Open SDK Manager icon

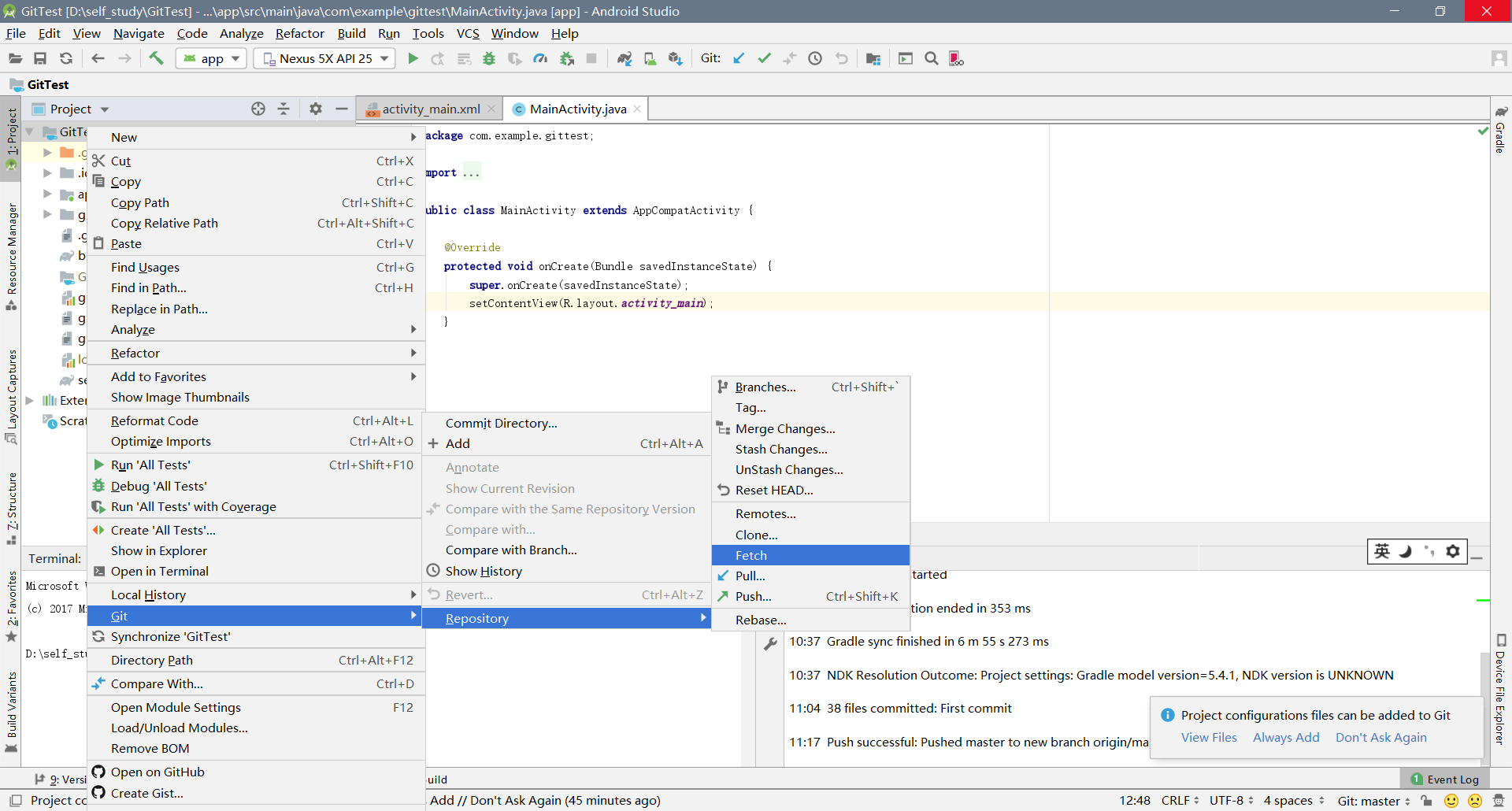[675, 58]
